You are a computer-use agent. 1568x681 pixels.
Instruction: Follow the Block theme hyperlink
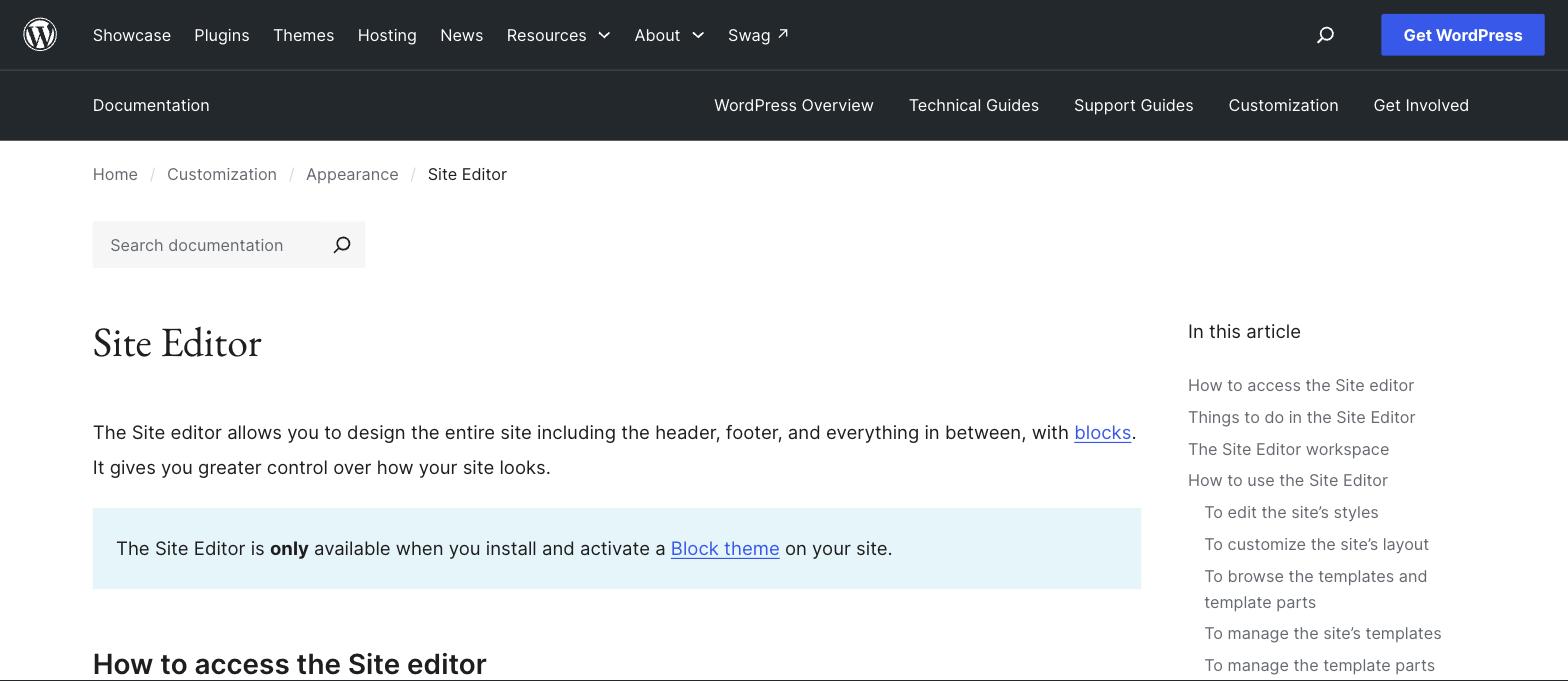pyautogui.click(x=725, y=549)
